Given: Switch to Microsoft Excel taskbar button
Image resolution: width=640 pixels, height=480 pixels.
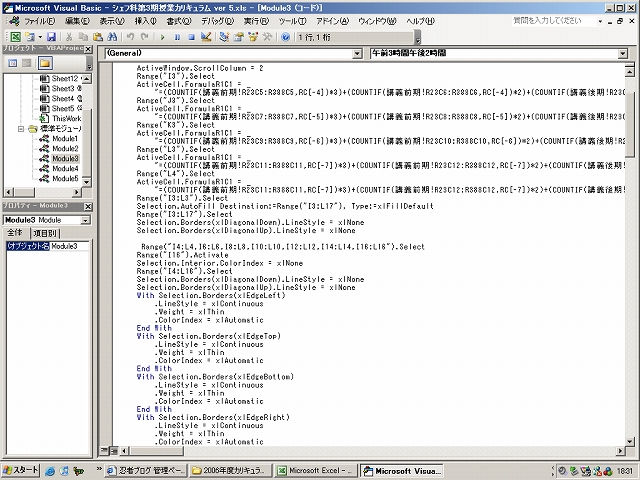Looking at the screenshot, I should click(315, 471).
